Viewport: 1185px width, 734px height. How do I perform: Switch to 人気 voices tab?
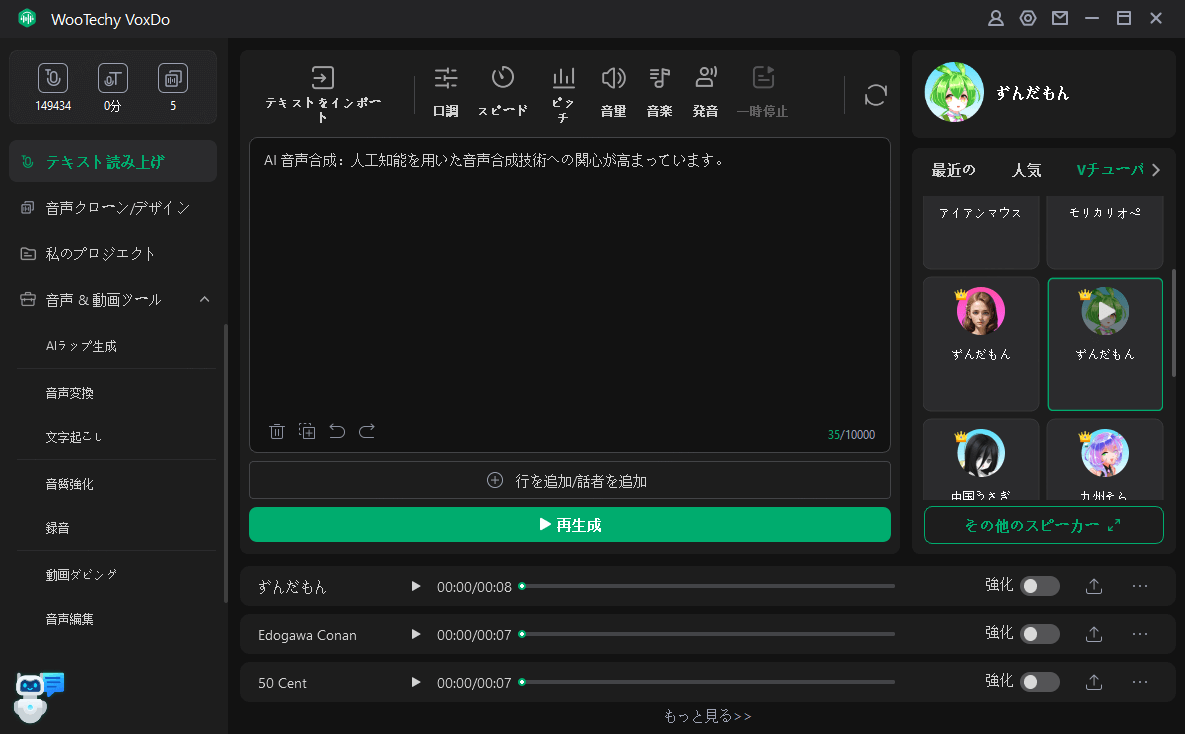point(1026,170)
